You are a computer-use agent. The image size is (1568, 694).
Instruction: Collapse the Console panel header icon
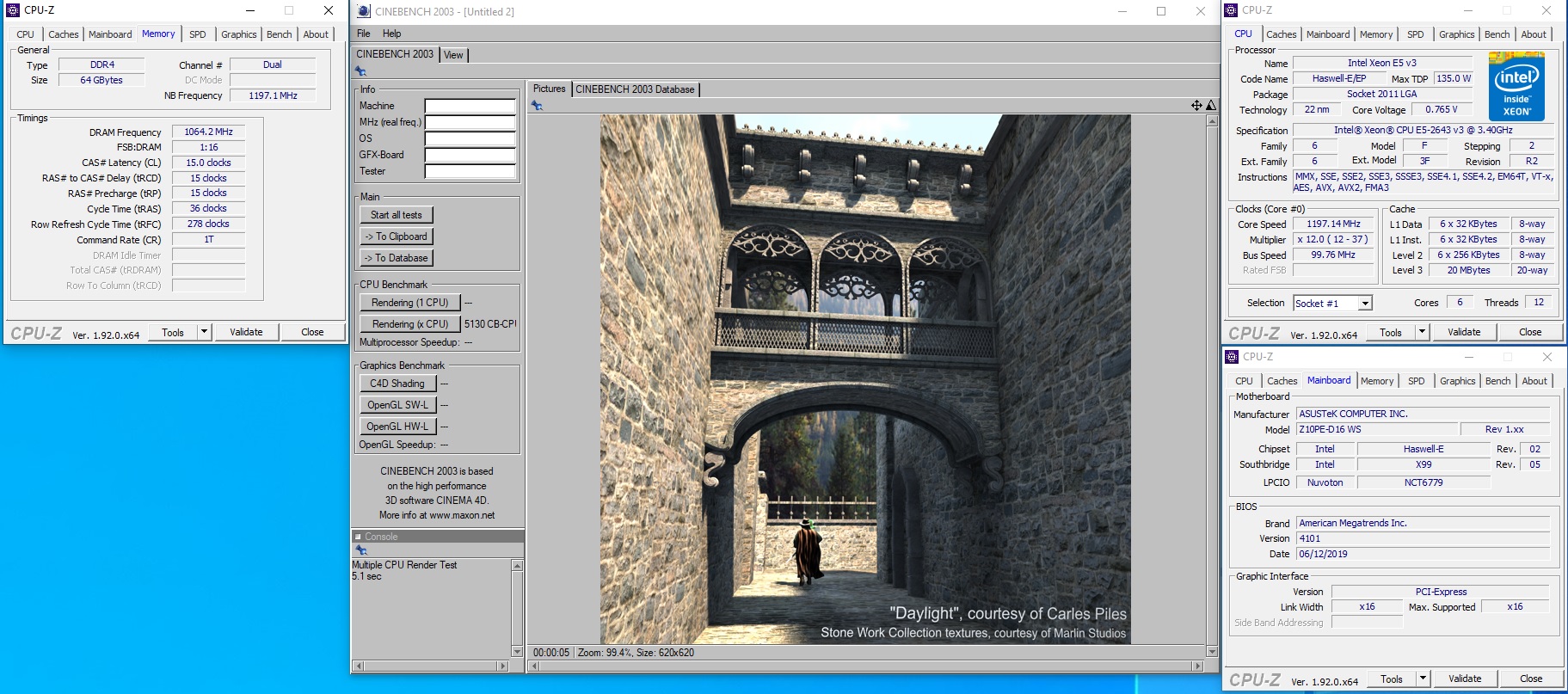tap(358, 537)
